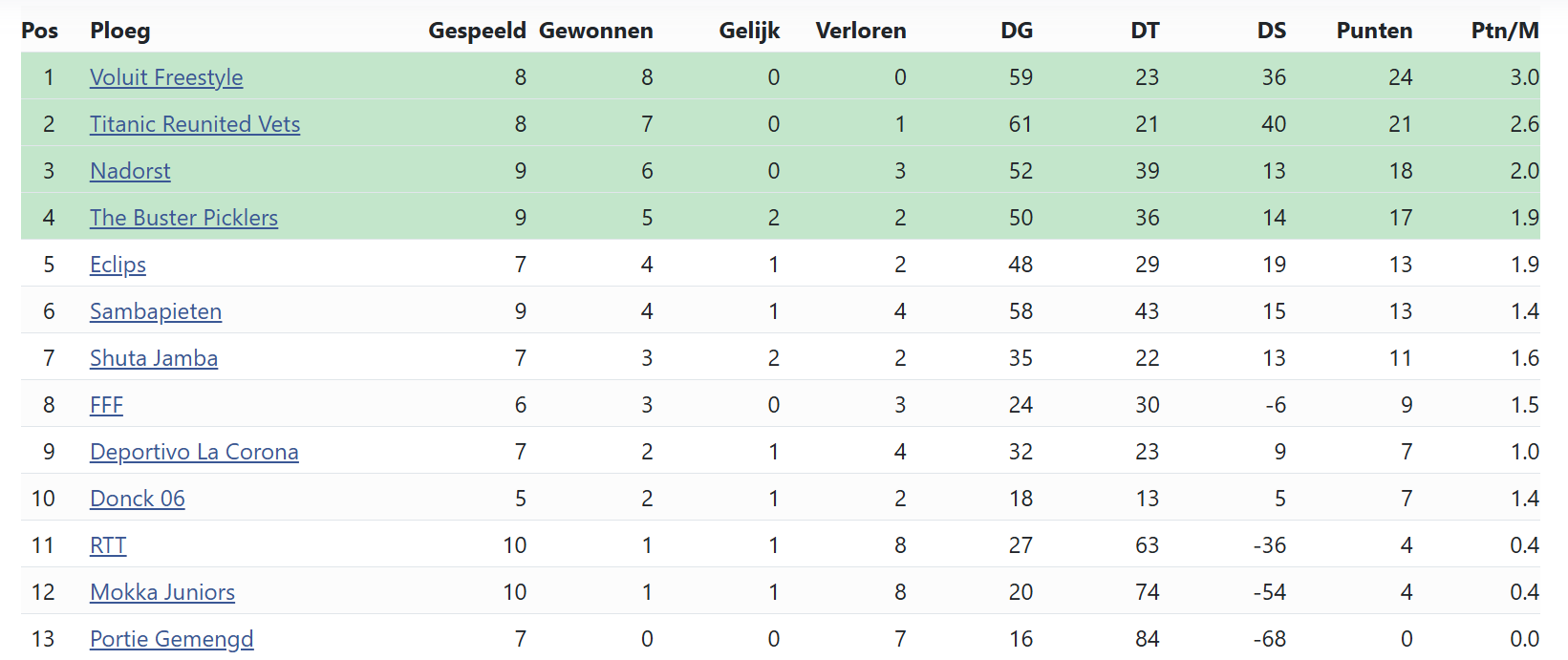Click the Ptn/M column header
Viewport: 1568px width, 660px height.
pos(1505,31)
